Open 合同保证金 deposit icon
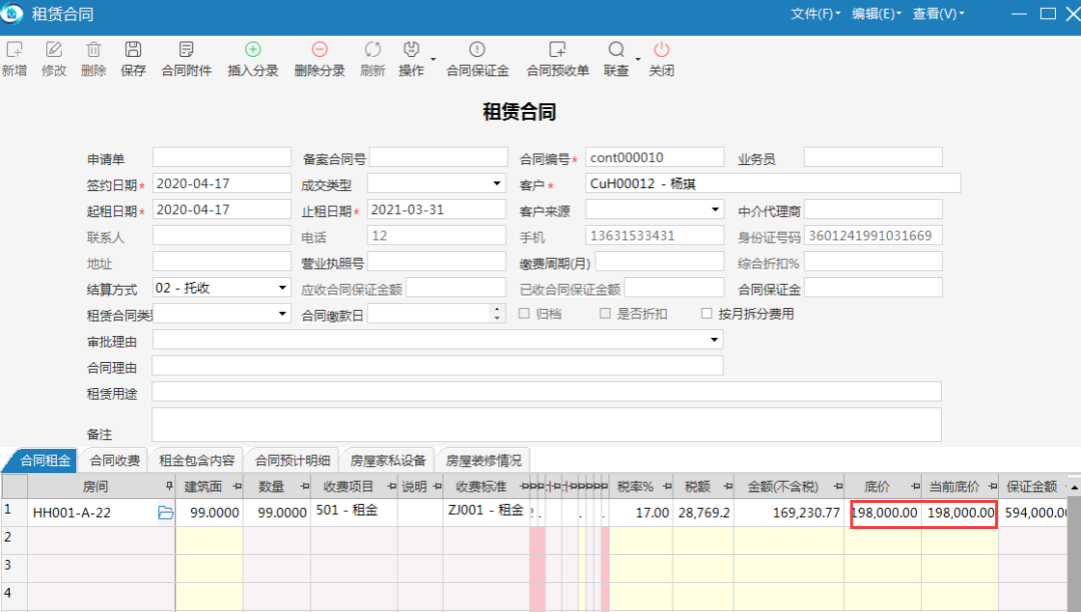1081x612 pixels. coord(477,50)
